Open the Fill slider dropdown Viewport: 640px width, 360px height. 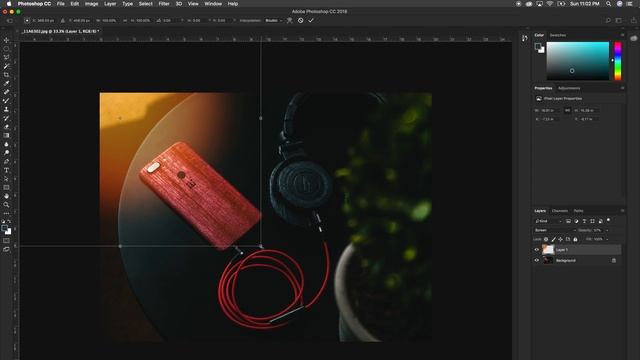(607, 239)
